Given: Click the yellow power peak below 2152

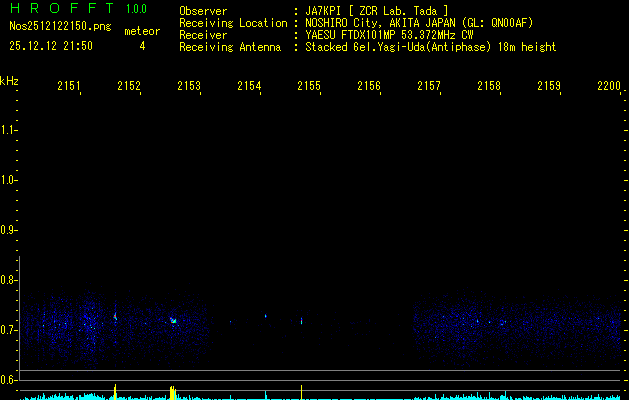Looking at the screenshot, I should click(x=115, y=390).
